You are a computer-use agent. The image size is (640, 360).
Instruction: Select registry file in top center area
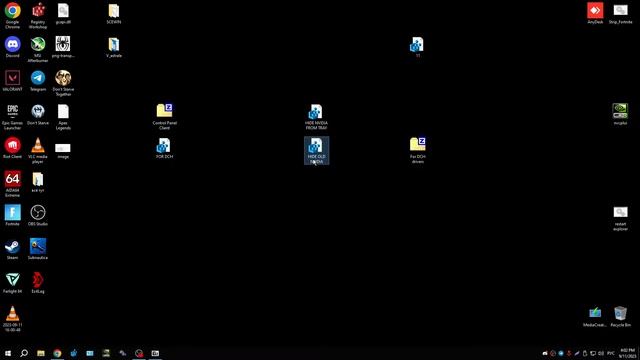(x=417, y=47)
